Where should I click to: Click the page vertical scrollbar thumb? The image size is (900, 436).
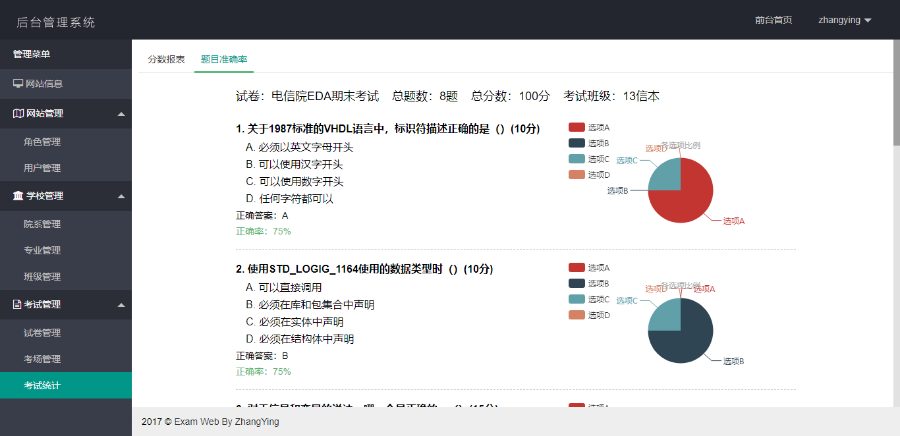pos(896,92)
